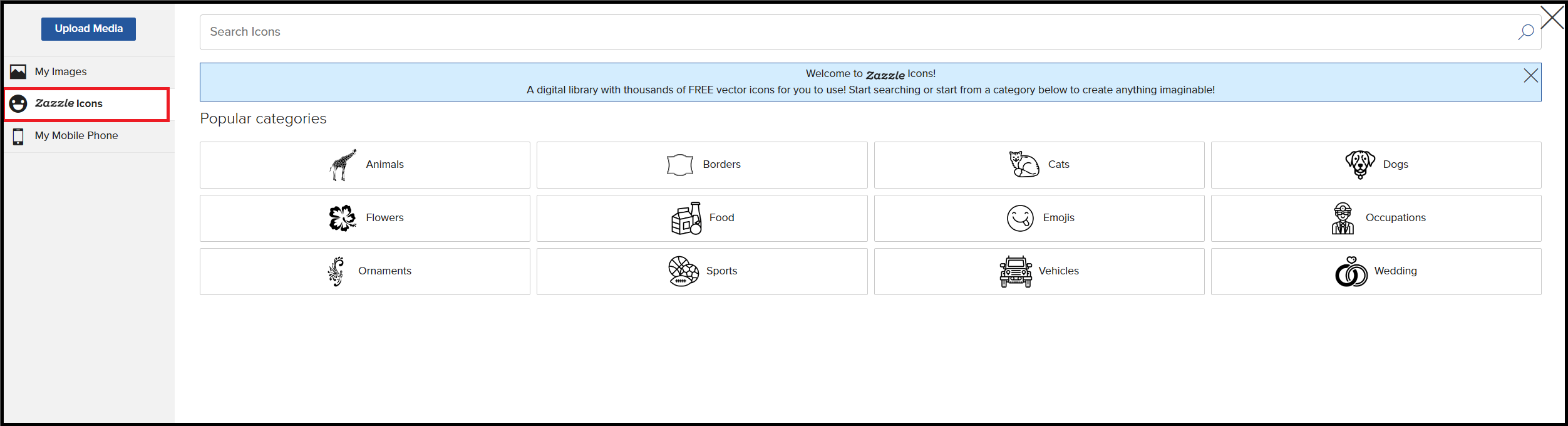Click the jeep Vehicles icon

[1016, 271]
